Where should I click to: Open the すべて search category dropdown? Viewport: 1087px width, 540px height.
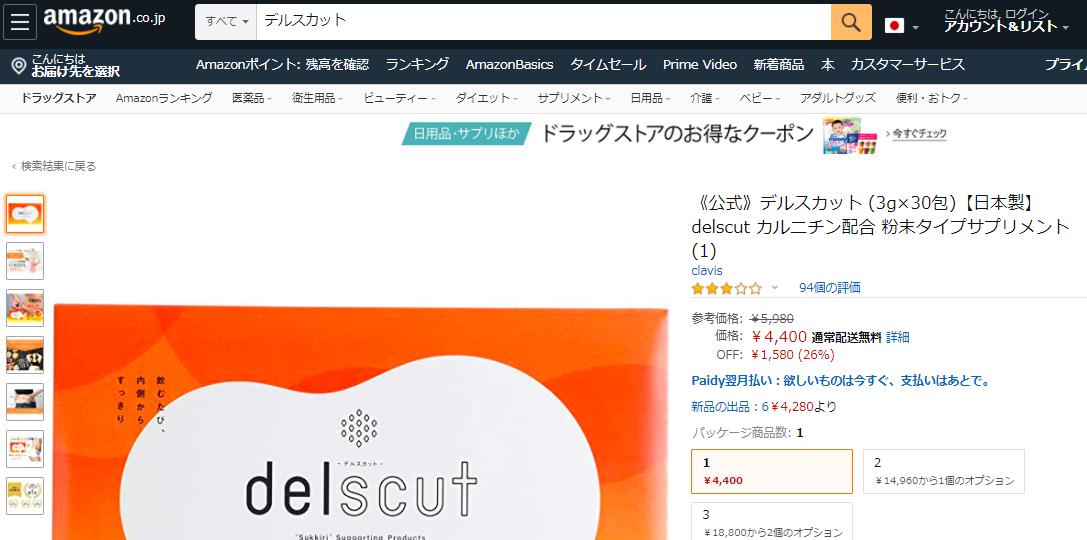pos(226,22)
